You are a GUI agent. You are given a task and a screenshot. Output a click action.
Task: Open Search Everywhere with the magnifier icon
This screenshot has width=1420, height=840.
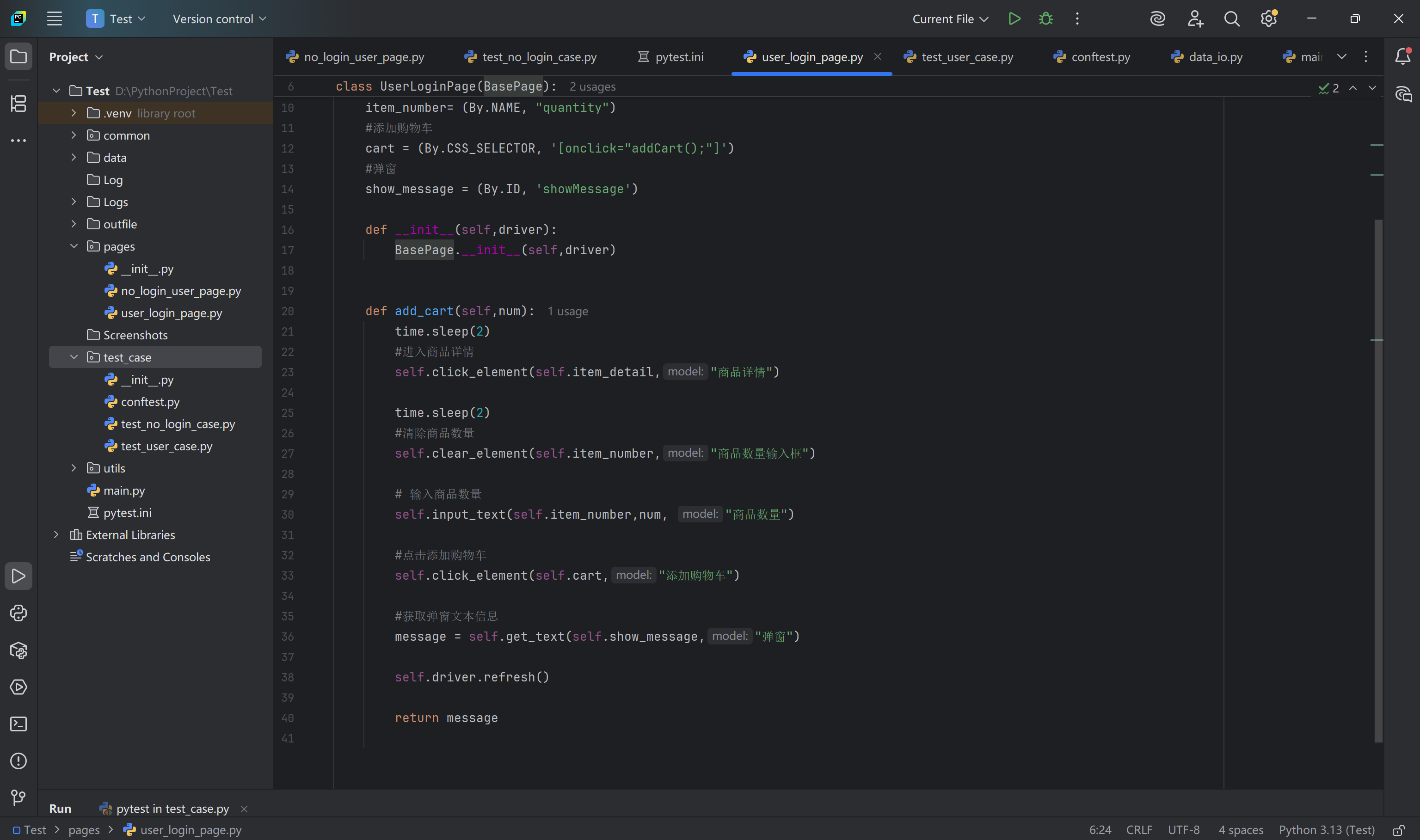1231,18
